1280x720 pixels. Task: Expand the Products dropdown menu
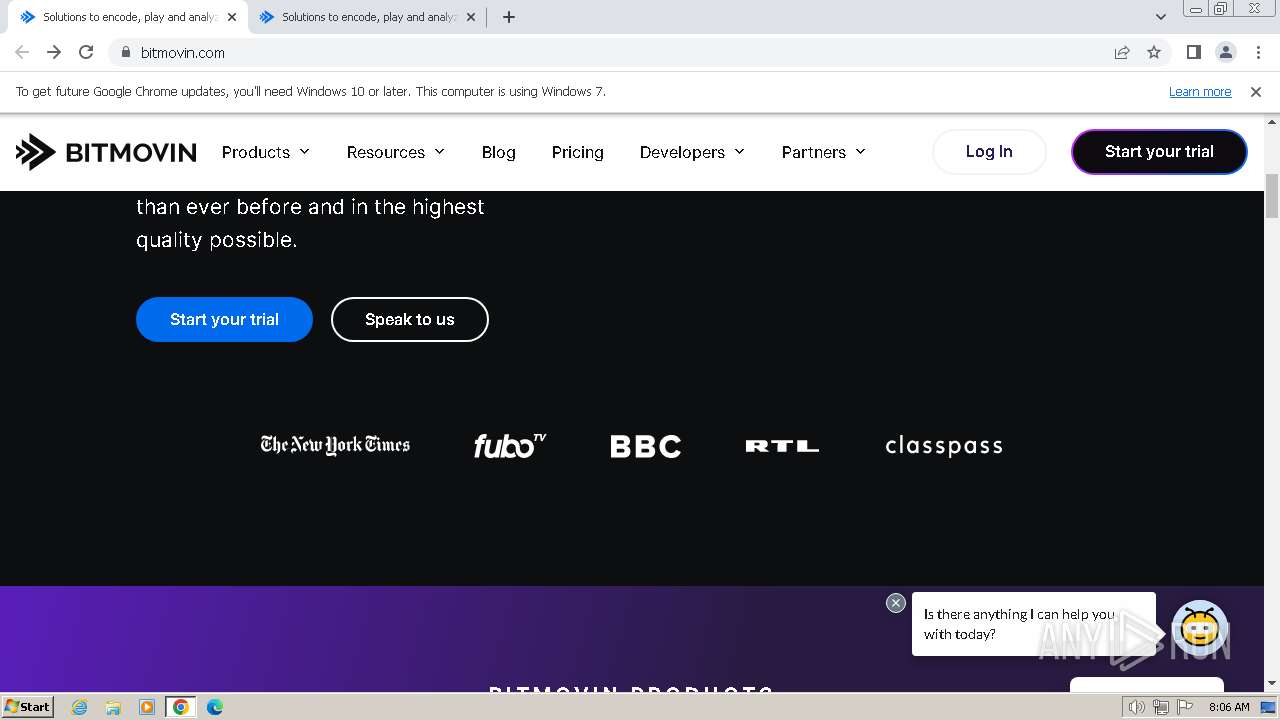pyautogui.click(x=266, y=152)
